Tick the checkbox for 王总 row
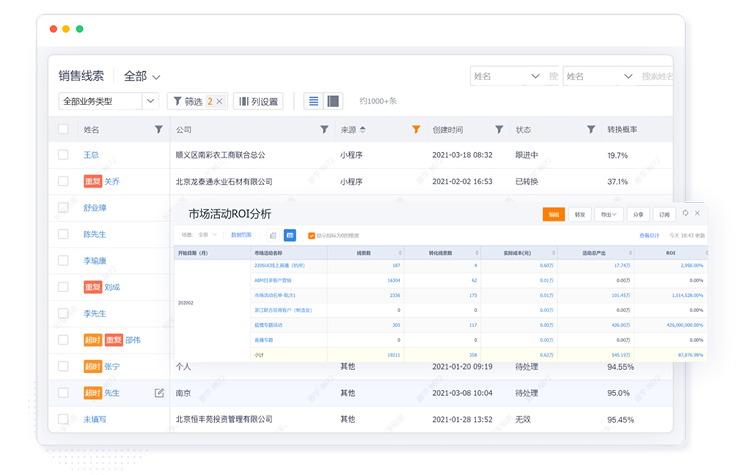Screen dimensions: 744x475 (x=63, y=155)
